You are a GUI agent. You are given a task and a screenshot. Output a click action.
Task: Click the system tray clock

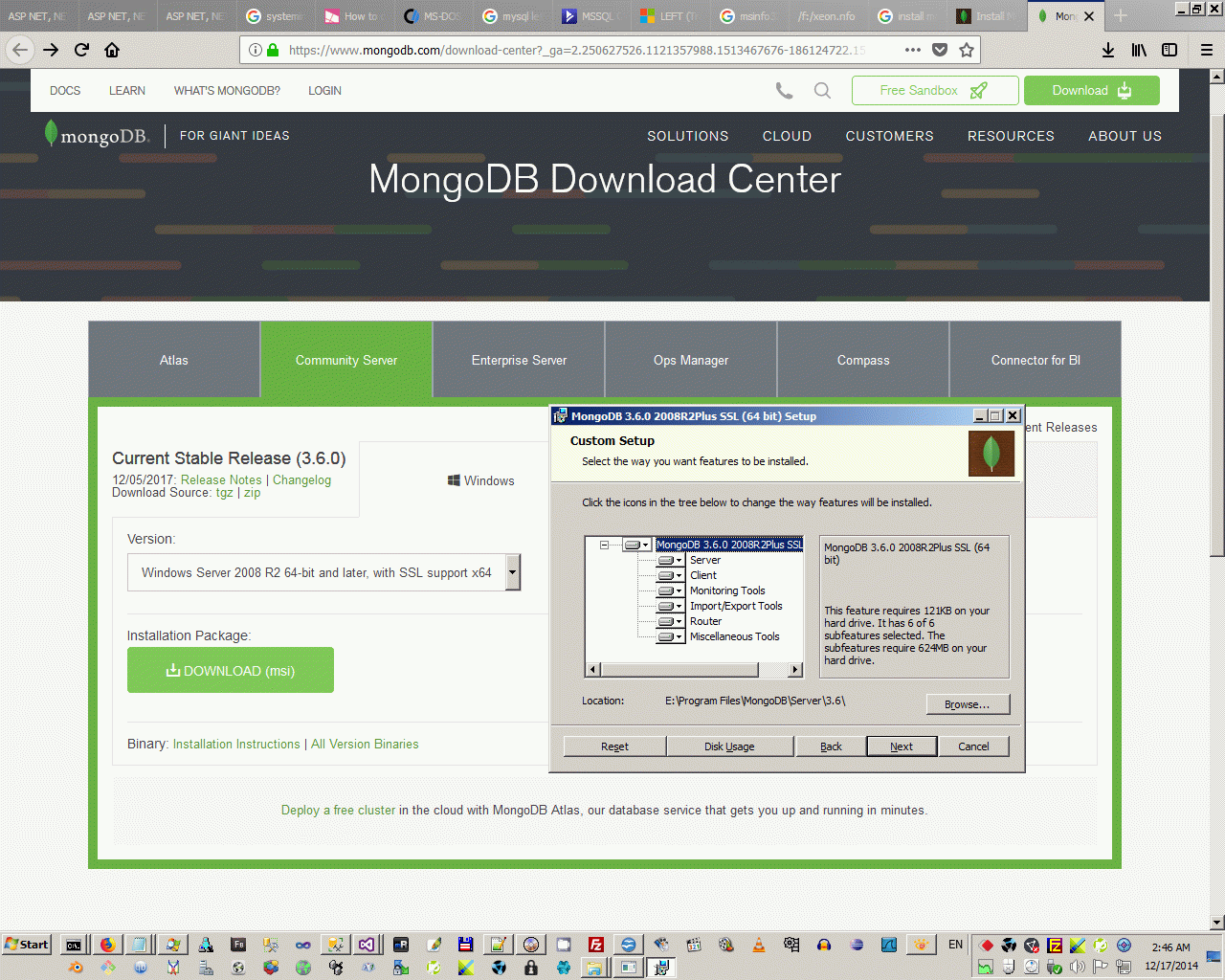coord(1171,956)
